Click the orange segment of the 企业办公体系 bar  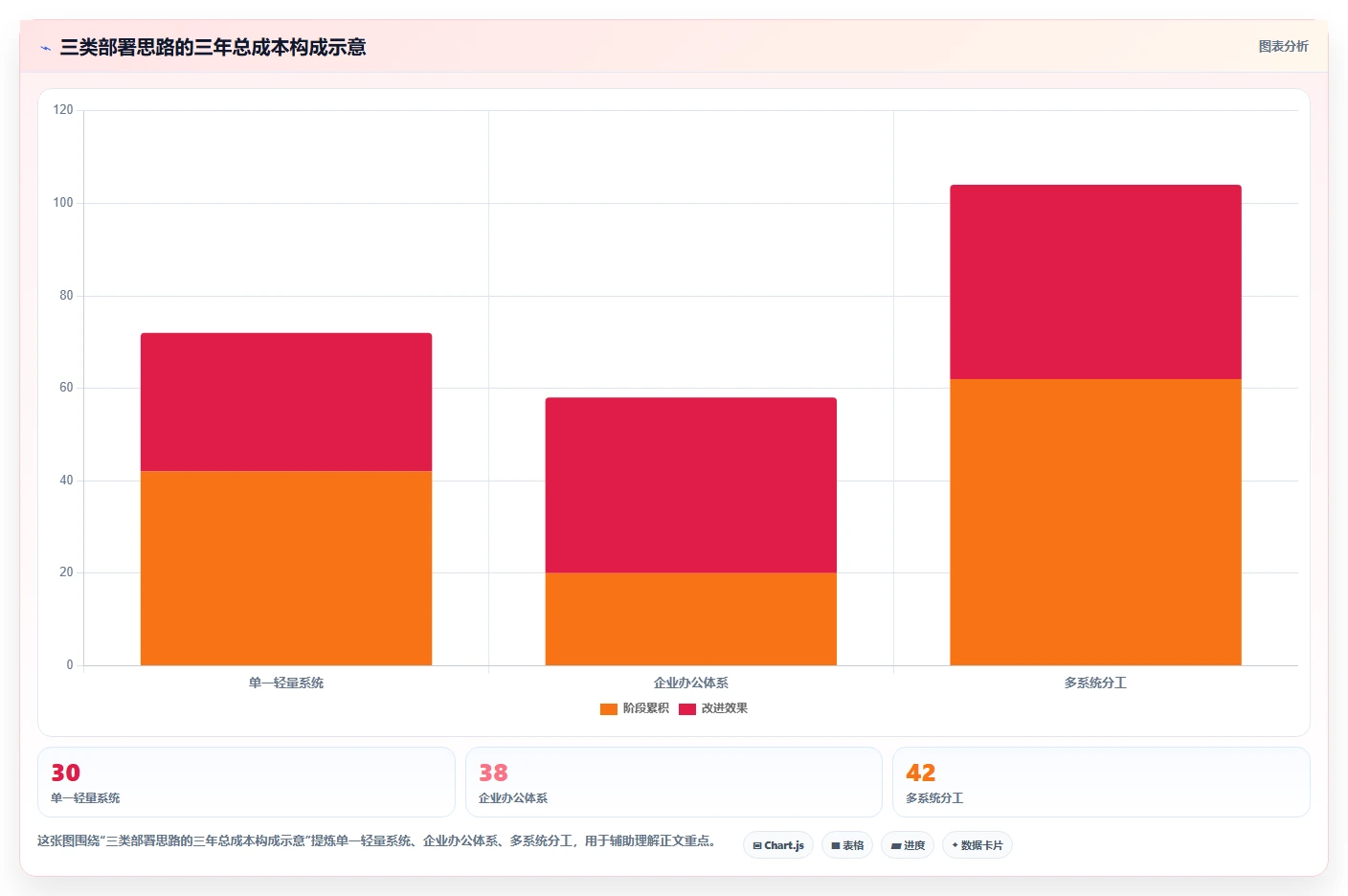click(691, 619)
